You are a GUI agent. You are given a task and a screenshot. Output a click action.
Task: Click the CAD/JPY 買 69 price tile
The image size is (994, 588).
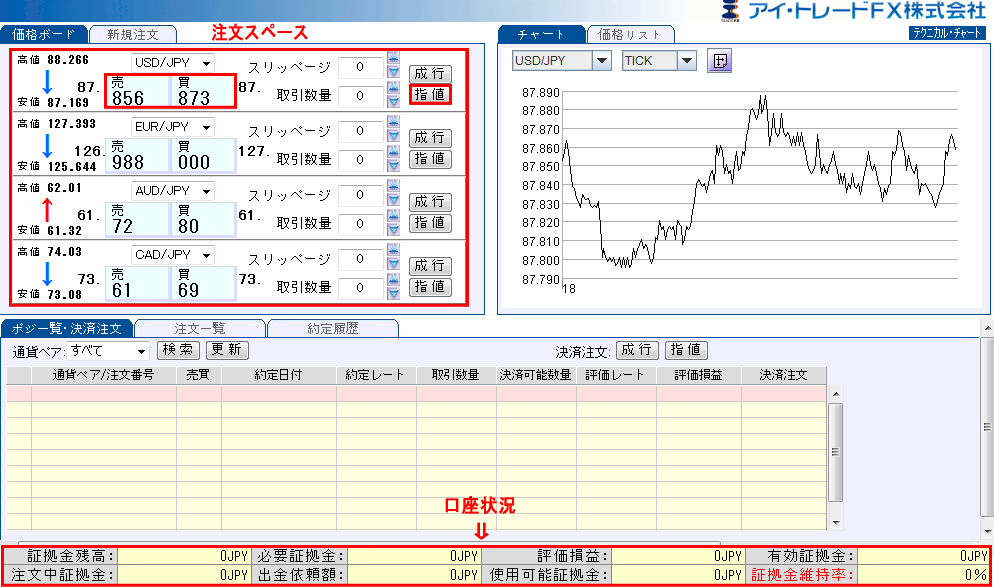click(x=203, y=283)
